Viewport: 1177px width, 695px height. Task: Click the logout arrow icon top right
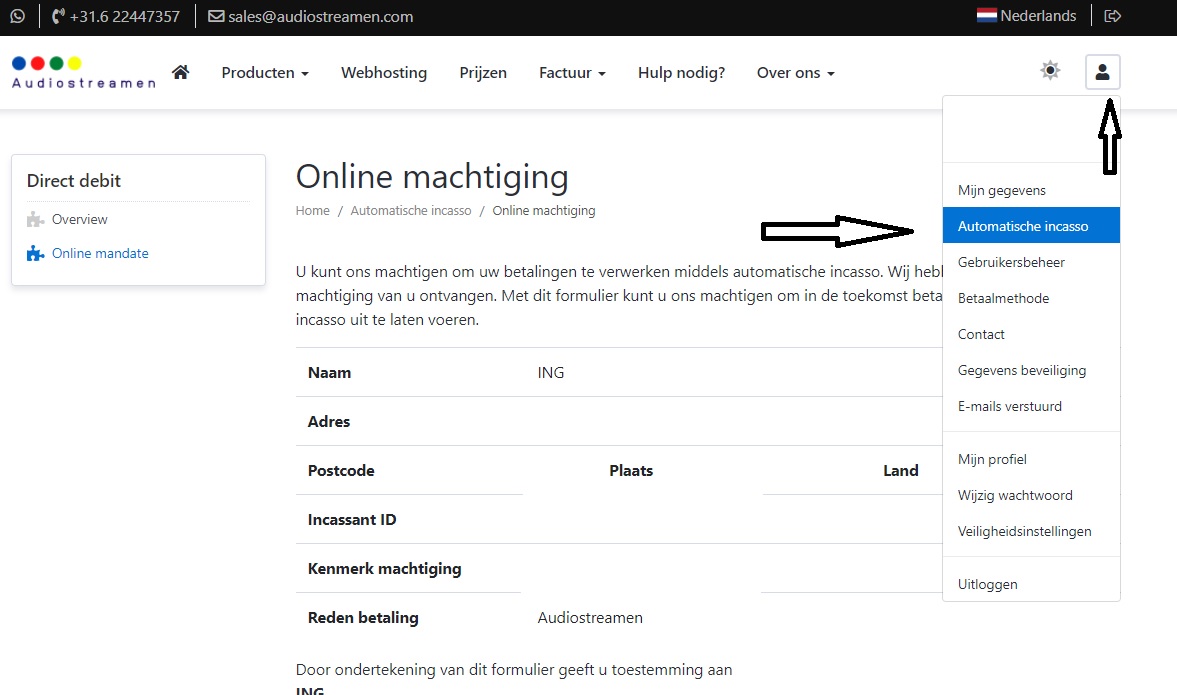coord(1112,16)
